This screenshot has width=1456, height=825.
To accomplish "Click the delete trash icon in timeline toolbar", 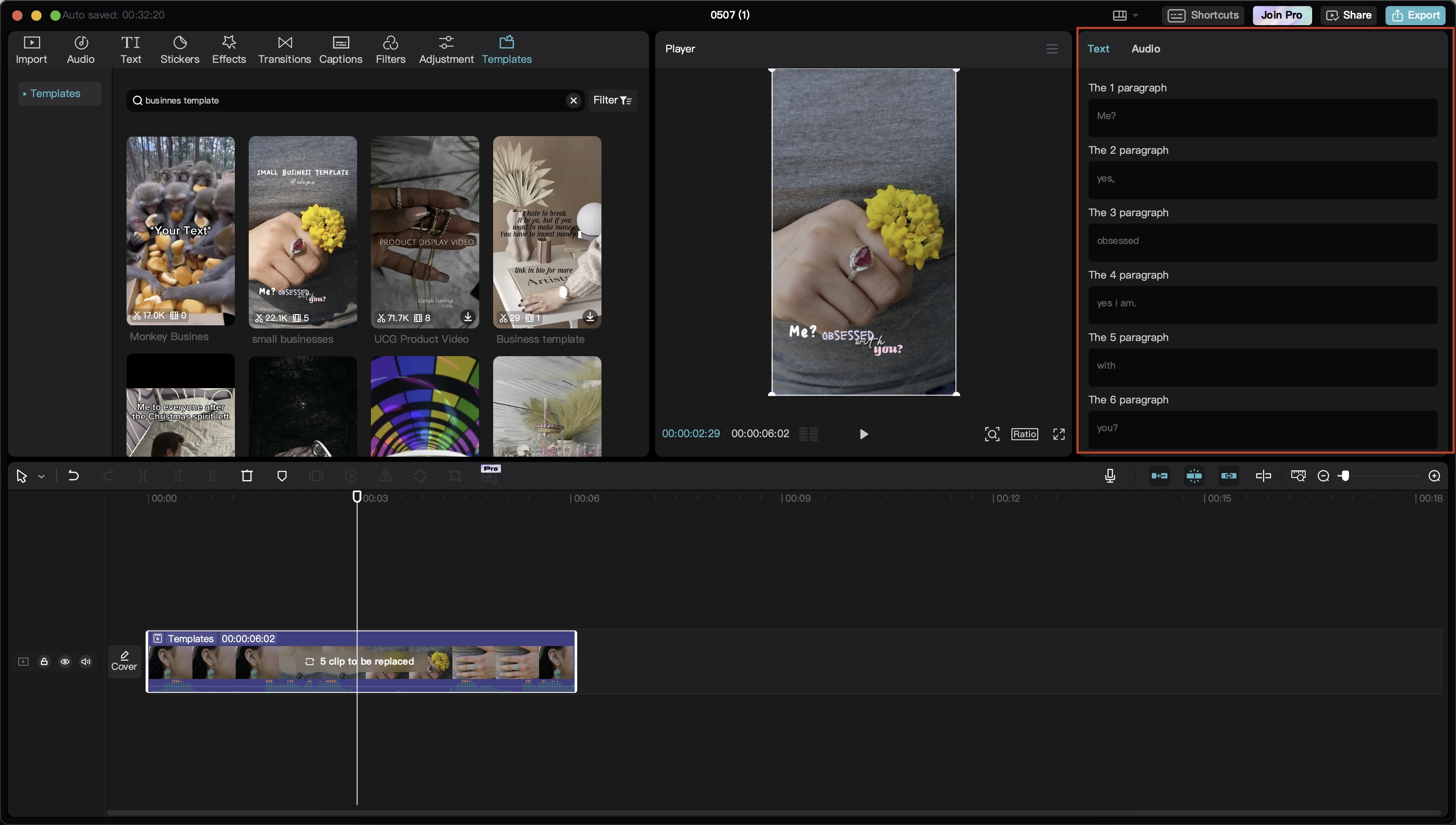I will coord(247,476).
